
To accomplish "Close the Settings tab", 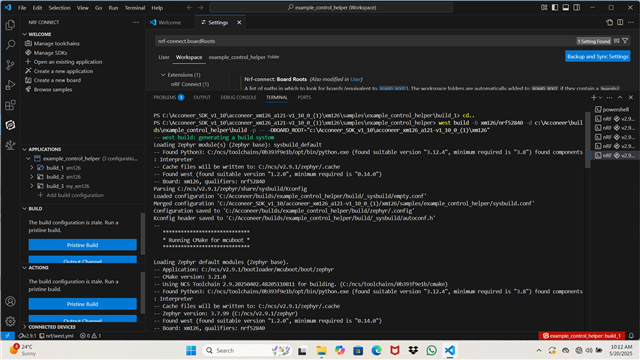I will click(x=239, y=22).
